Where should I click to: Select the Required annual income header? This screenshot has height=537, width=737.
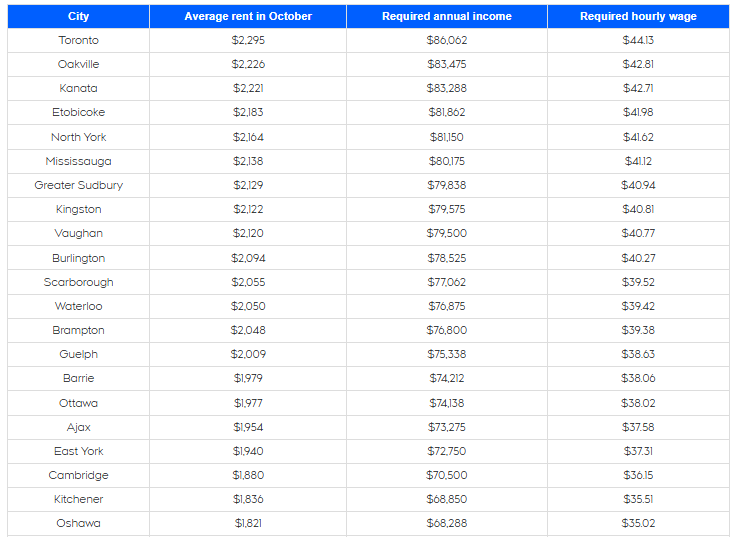coord(447,16)
